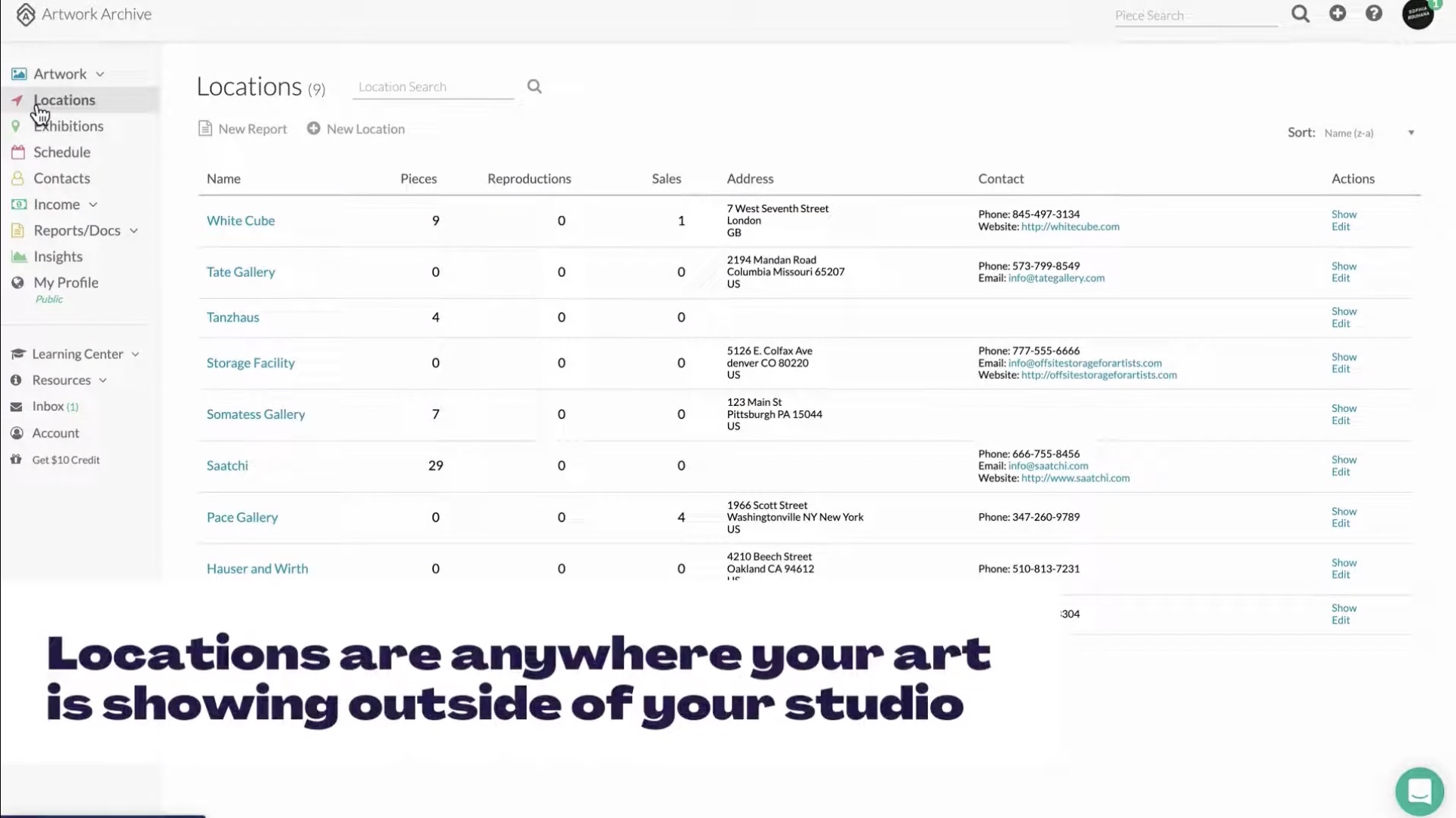Click the Inbox envelope icon
This screenshot has height=818, width=1456.
coord(16,407)
